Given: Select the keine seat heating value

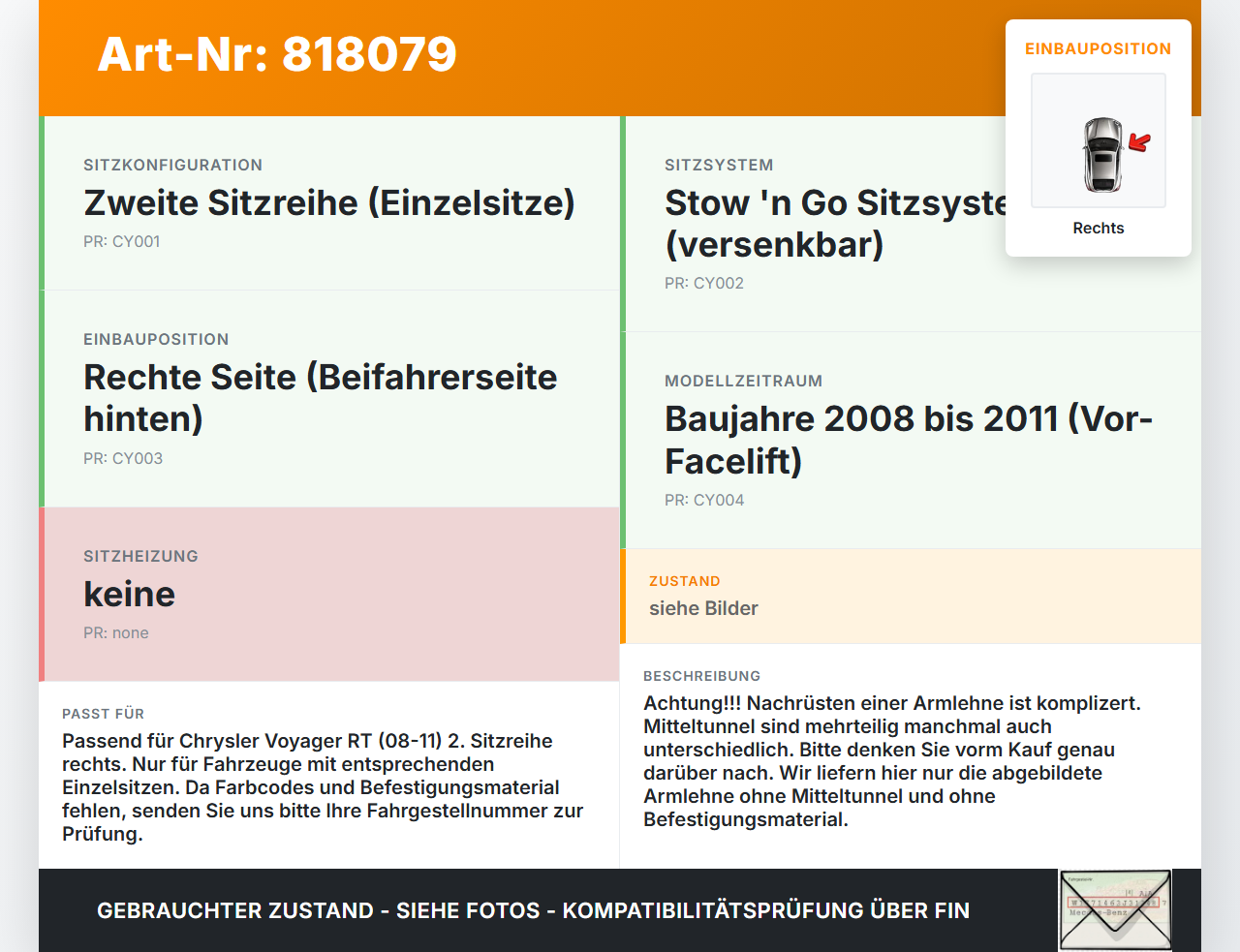Looking at the screenshot, I should (x=130, y=595).
